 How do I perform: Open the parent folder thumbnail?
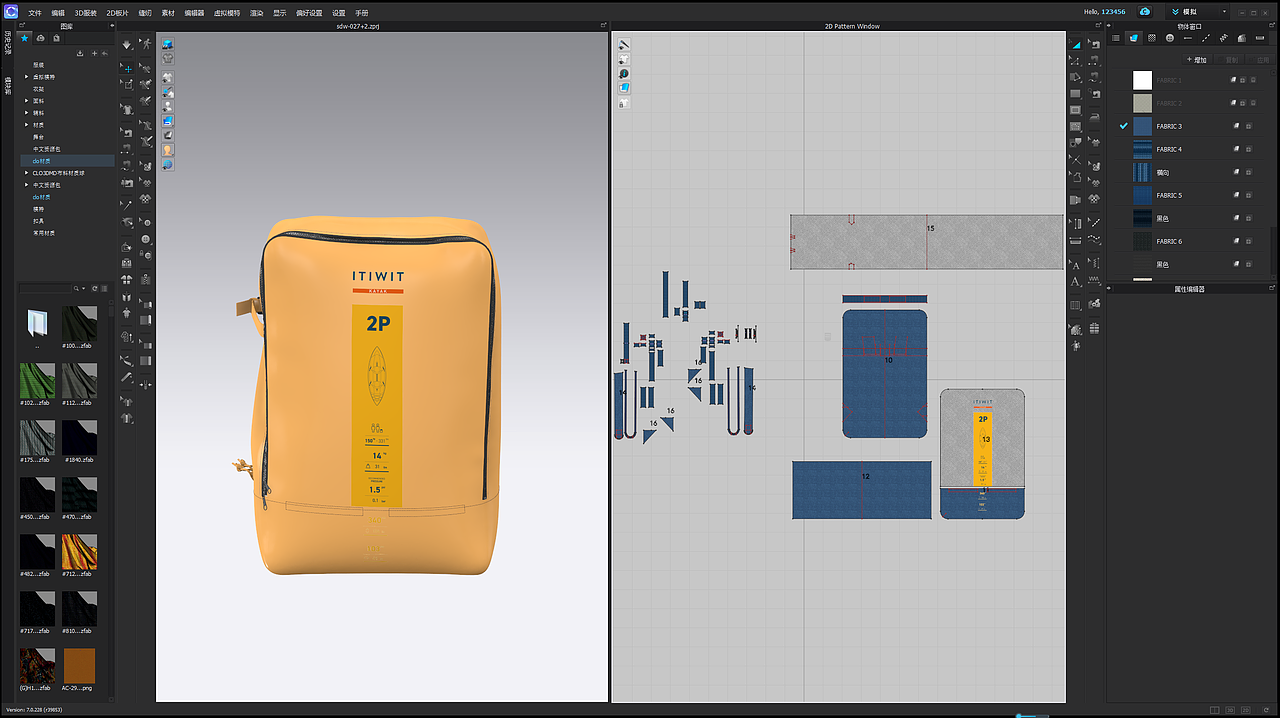tap(36, 322)
